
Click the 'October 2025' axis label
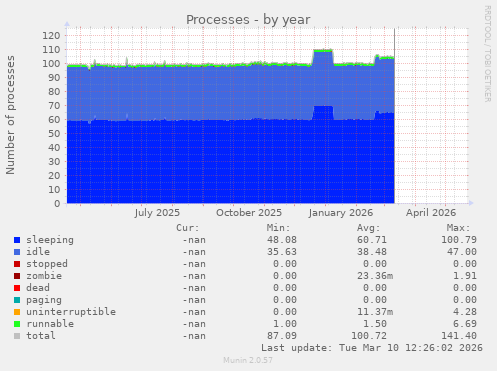tap(249, 213)
